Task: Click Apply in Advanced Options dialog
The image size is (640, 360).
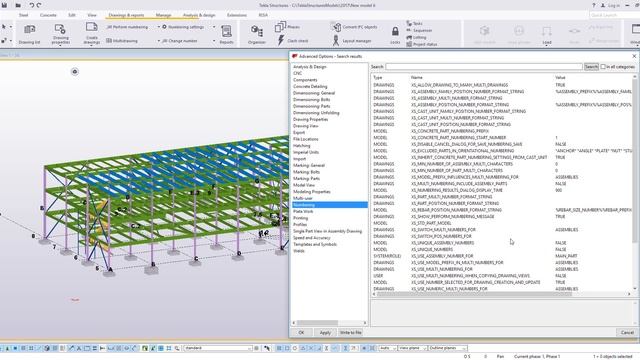Action: pyautogui.click(x=325, y=333)
